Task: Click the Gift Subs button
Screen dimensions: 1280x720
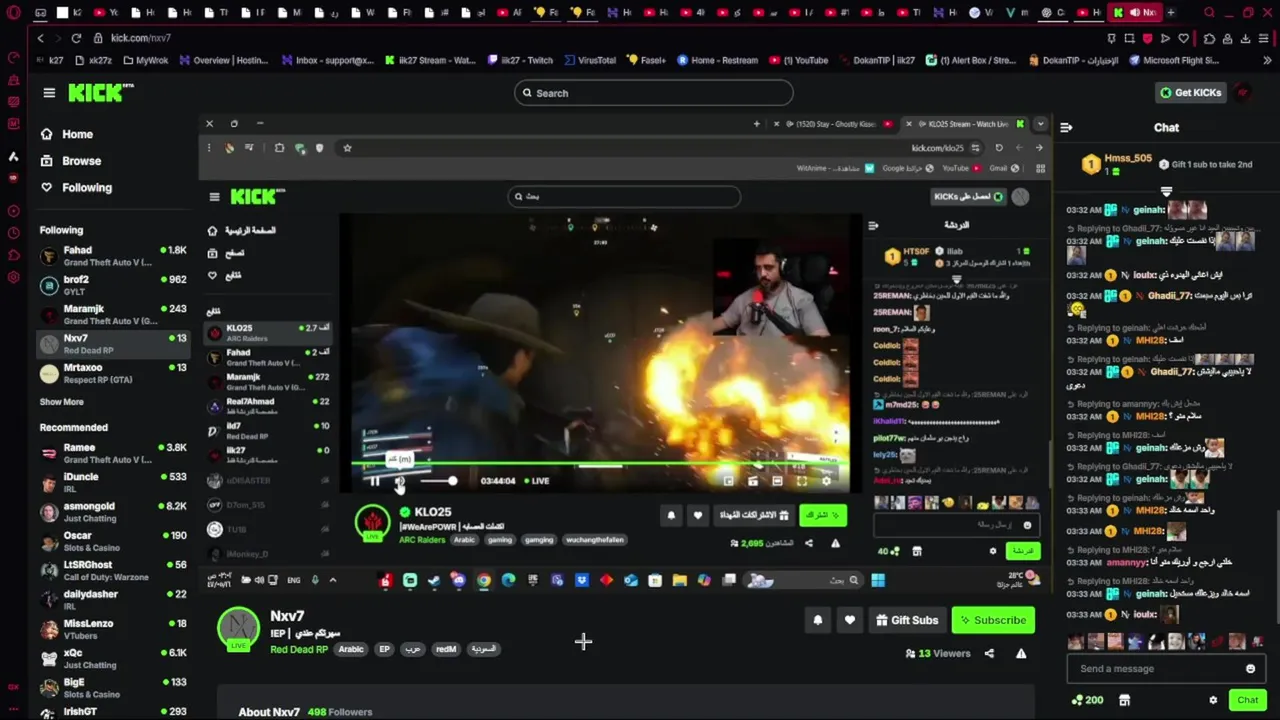Action: click(906, 620)
